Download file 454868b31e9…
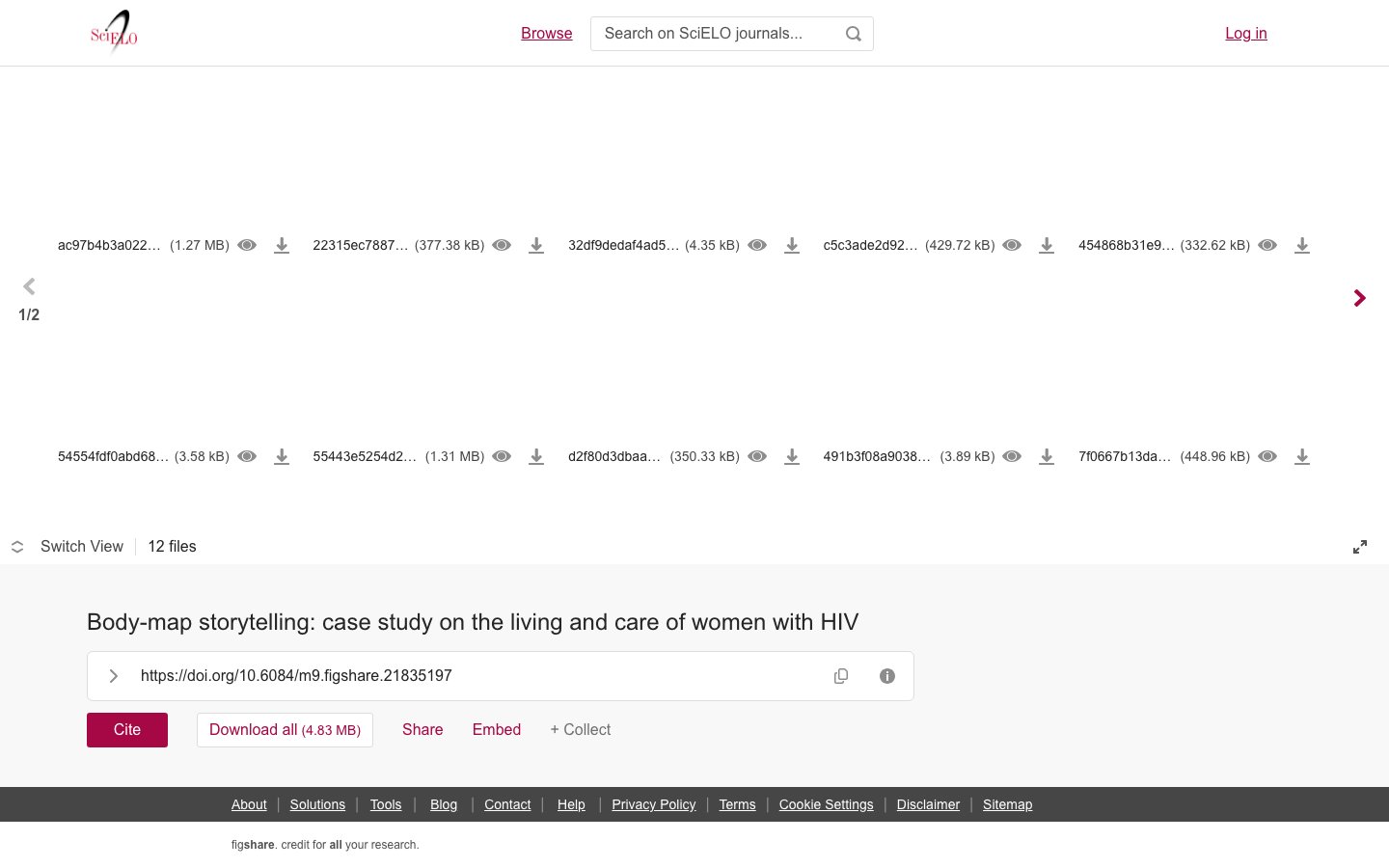The width and height of the screenshot is (1389, 868). [1302, 245]
